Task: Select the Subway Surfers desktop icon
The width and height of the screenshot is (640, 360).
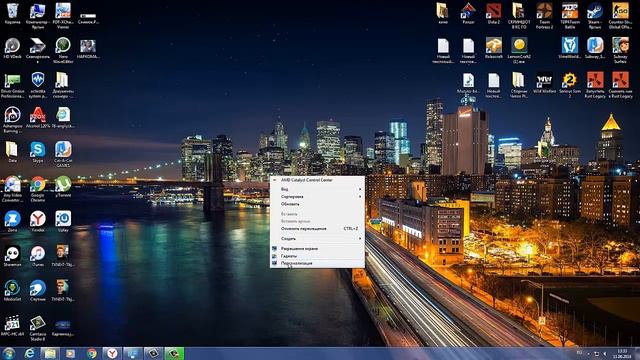Action: pos(620,50)
